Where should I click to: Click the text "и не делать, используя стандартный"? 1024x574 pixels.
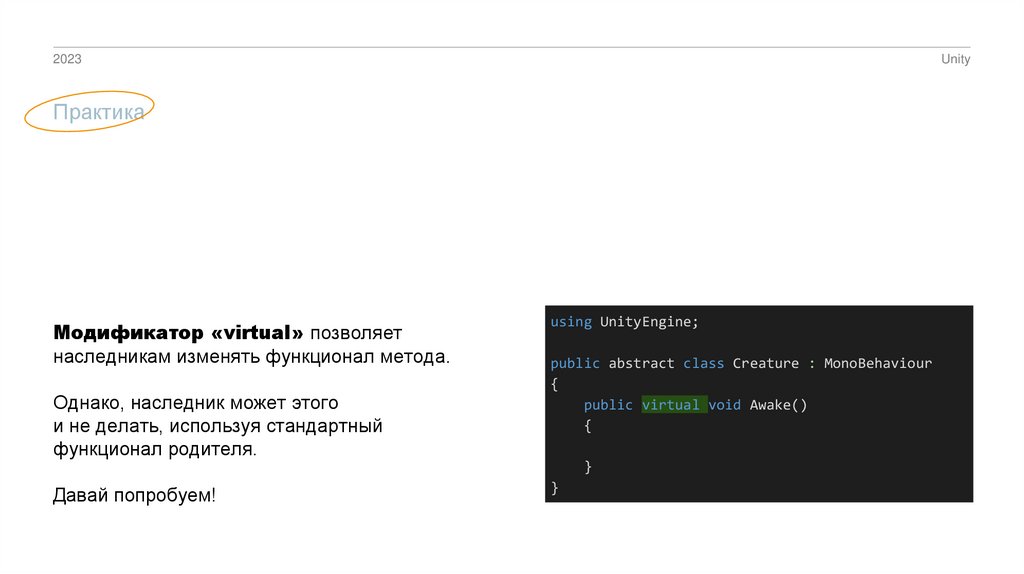[218, 427]
